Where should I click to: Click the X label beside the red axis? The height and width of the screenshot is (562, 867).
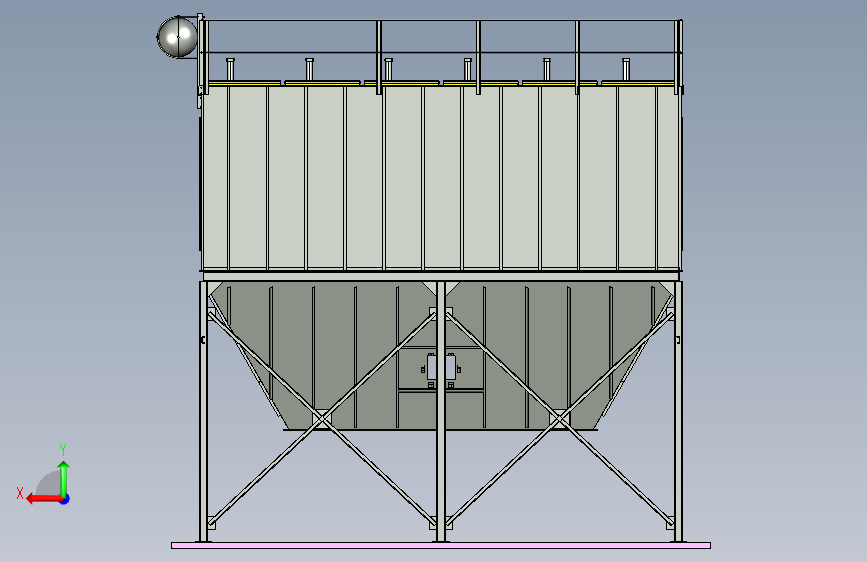coord(20,493)
